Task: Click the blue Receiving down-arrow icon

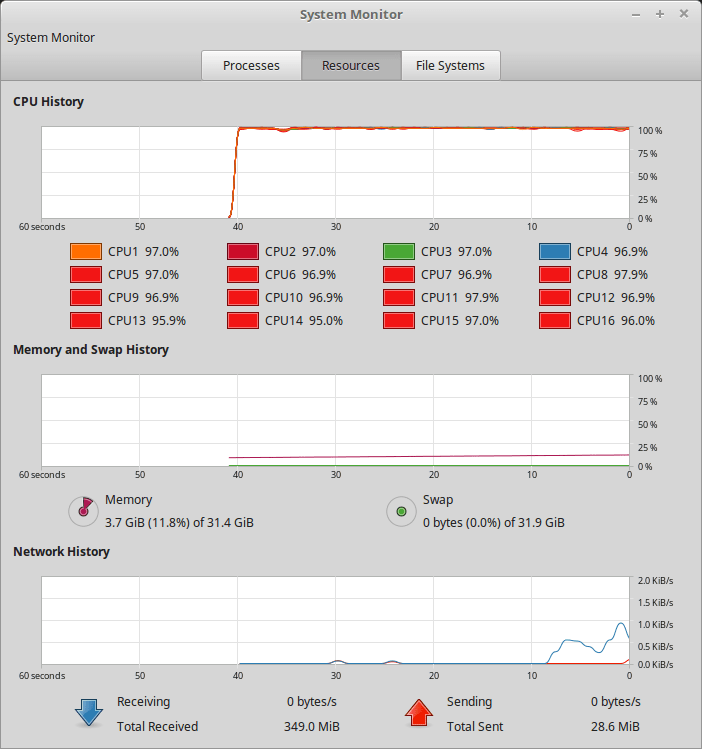Action: (89, 713)
